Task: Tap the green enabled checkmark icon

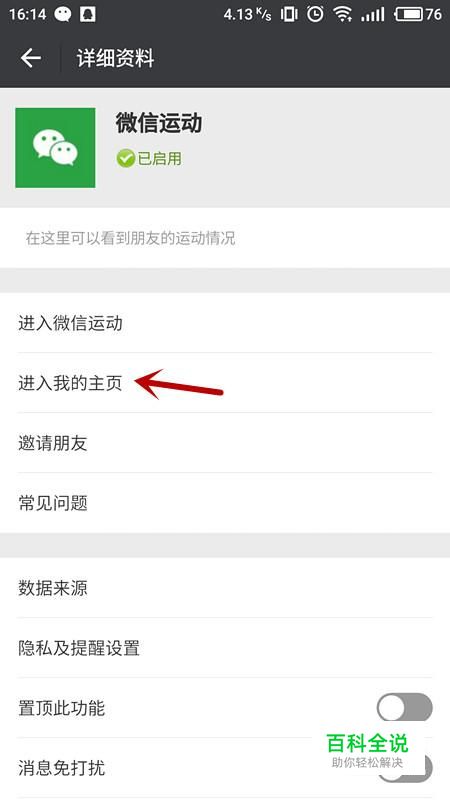Action: (x=125, y=159)
